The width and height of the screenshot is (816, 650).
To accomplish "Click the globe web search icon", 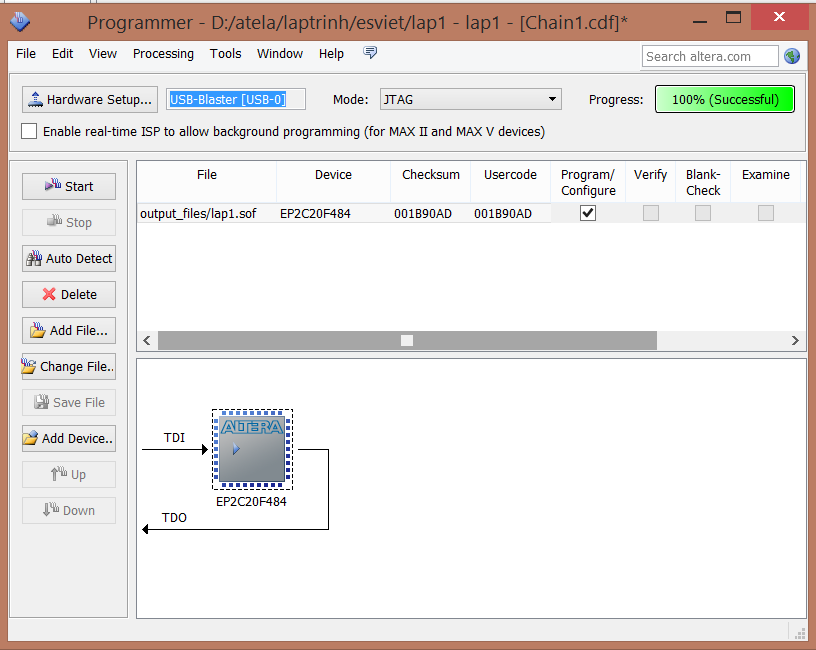I will 792,56.
